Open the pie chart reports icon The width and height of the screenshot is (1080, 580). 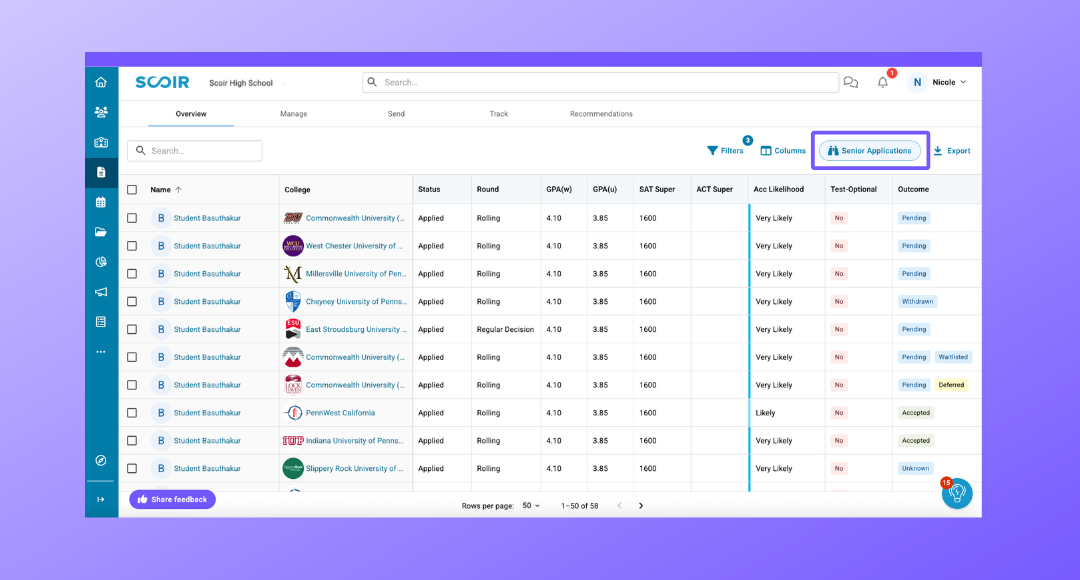point(101,262)
